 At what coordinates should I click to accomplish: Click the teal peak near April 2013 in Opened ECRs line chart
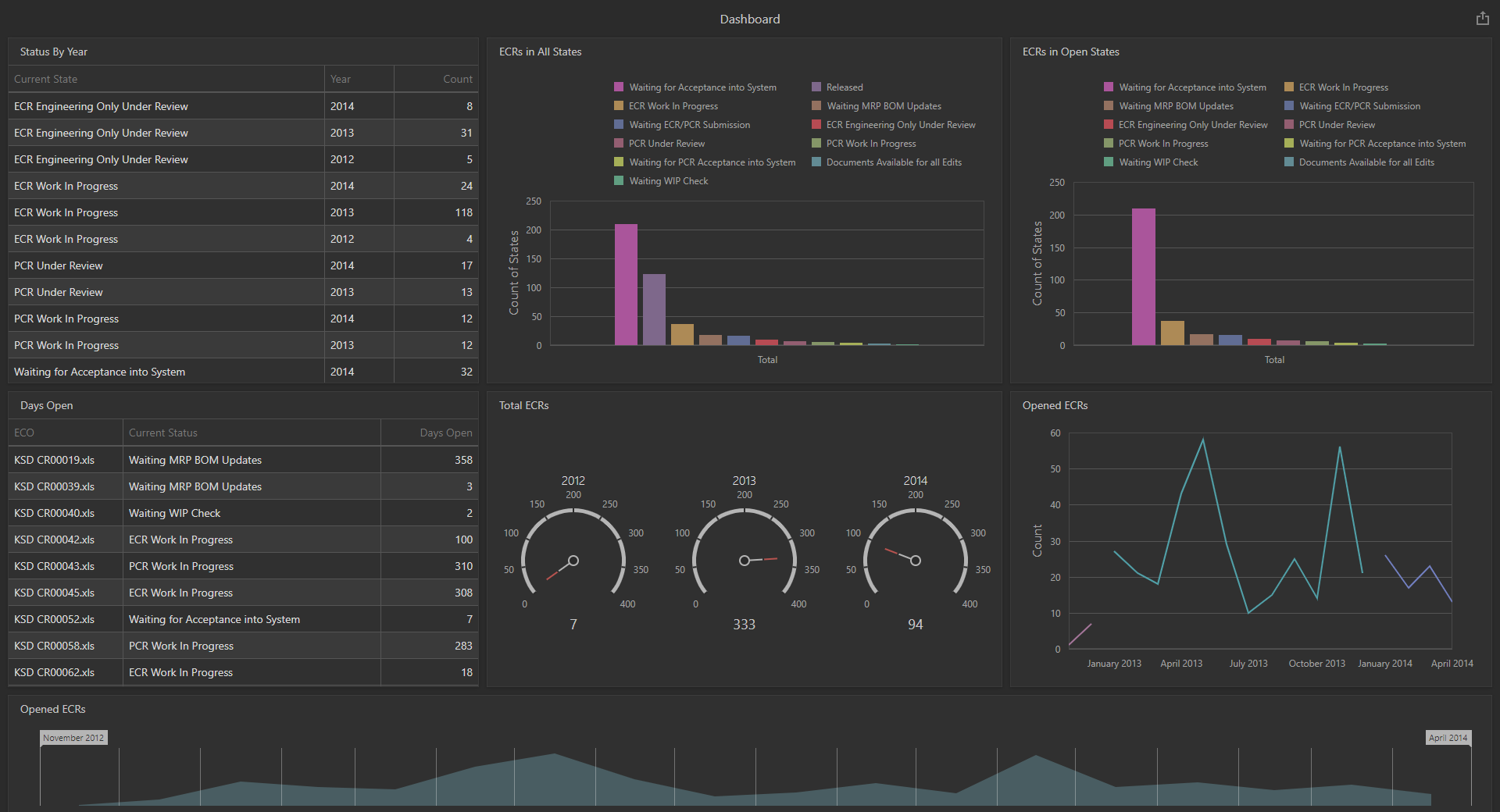point(1202,440)
